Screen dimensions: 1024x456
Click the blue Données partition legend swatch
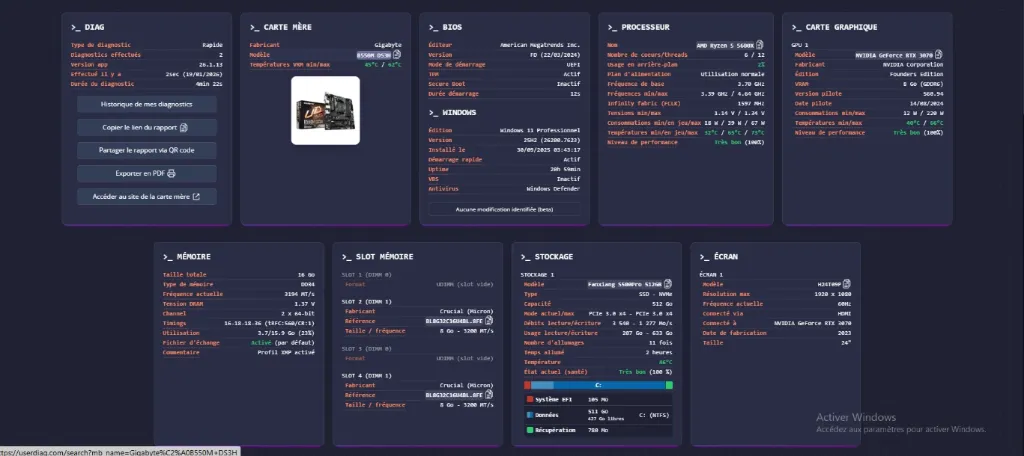tap(528, 414)
